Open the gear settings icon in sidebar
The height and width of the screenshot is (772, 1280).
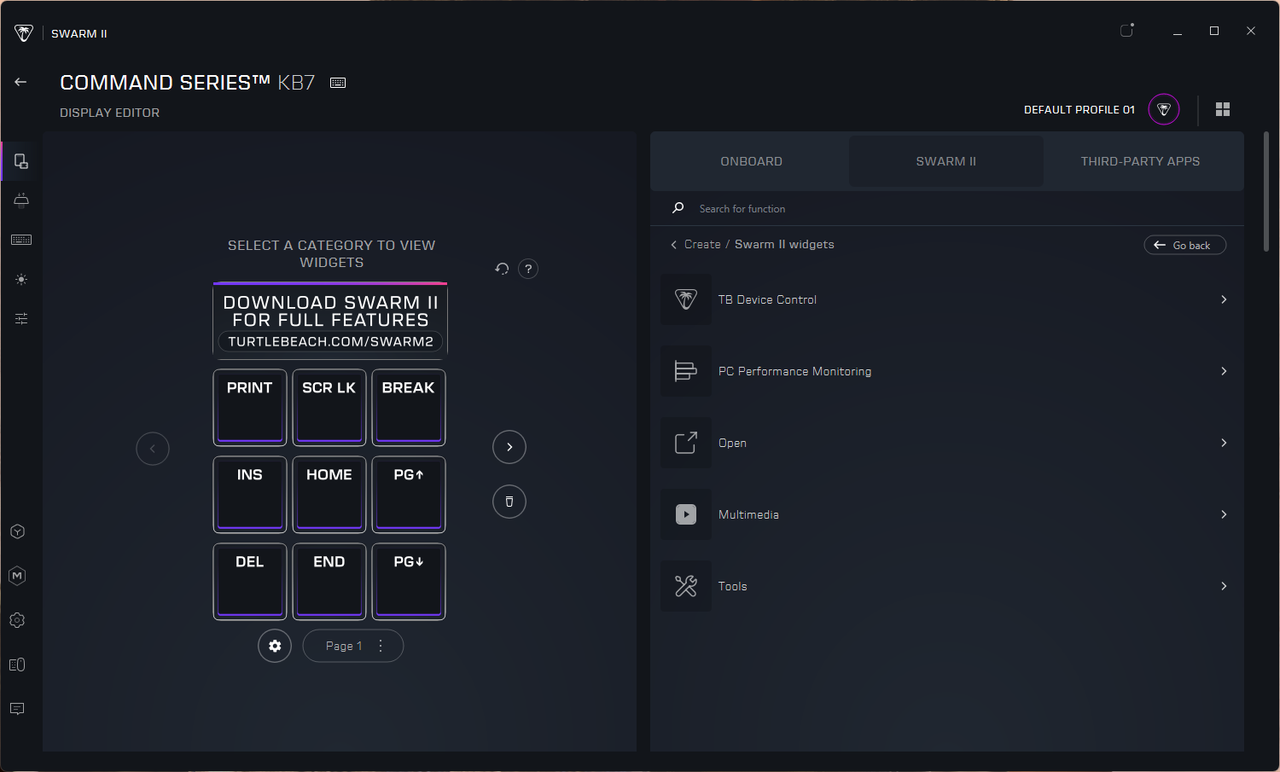17,620
